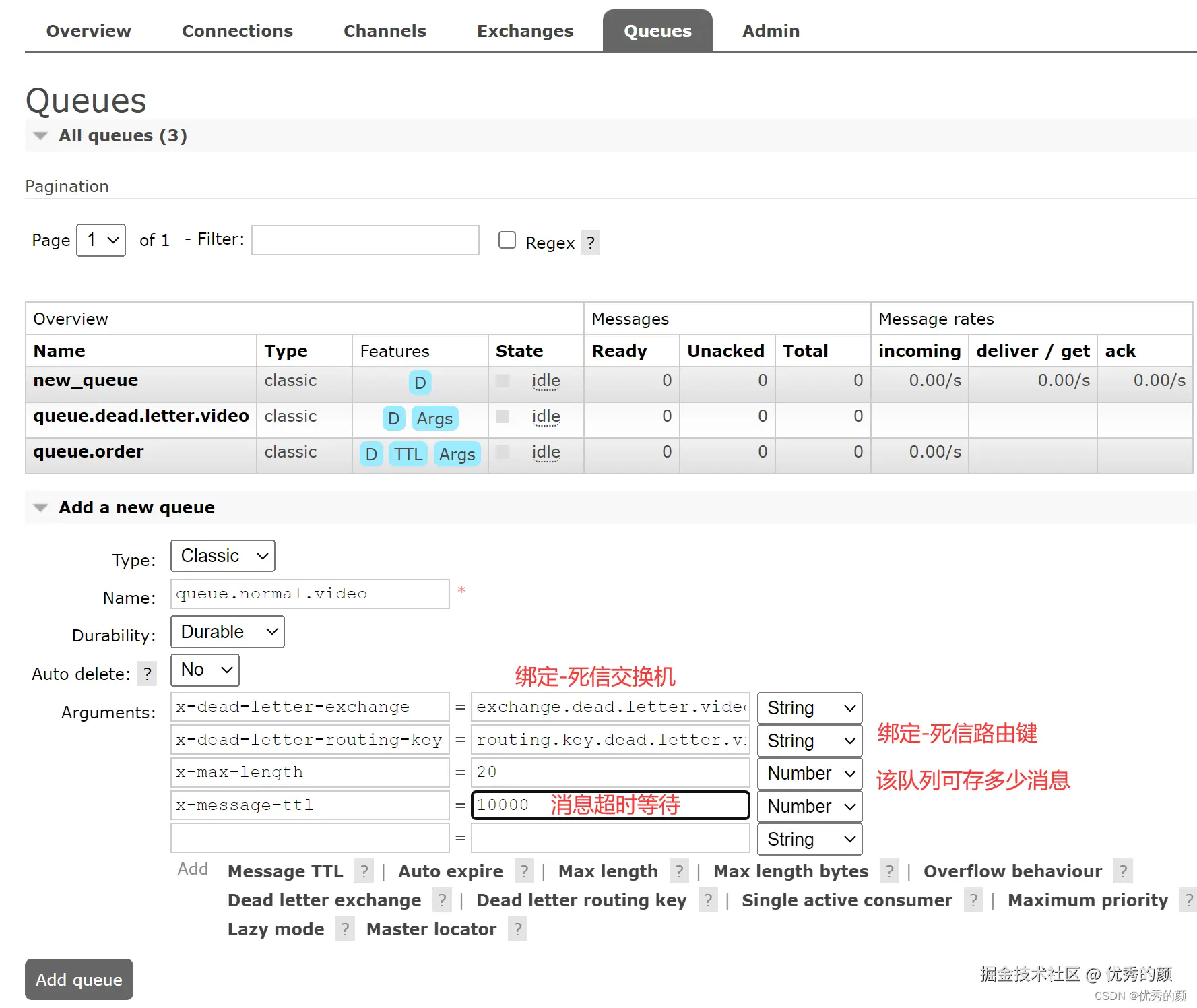The height and width of the screenshot is (1008, 1197).
Task: Open help icon next to Dead letter routing key
Action: click(708, 900)
